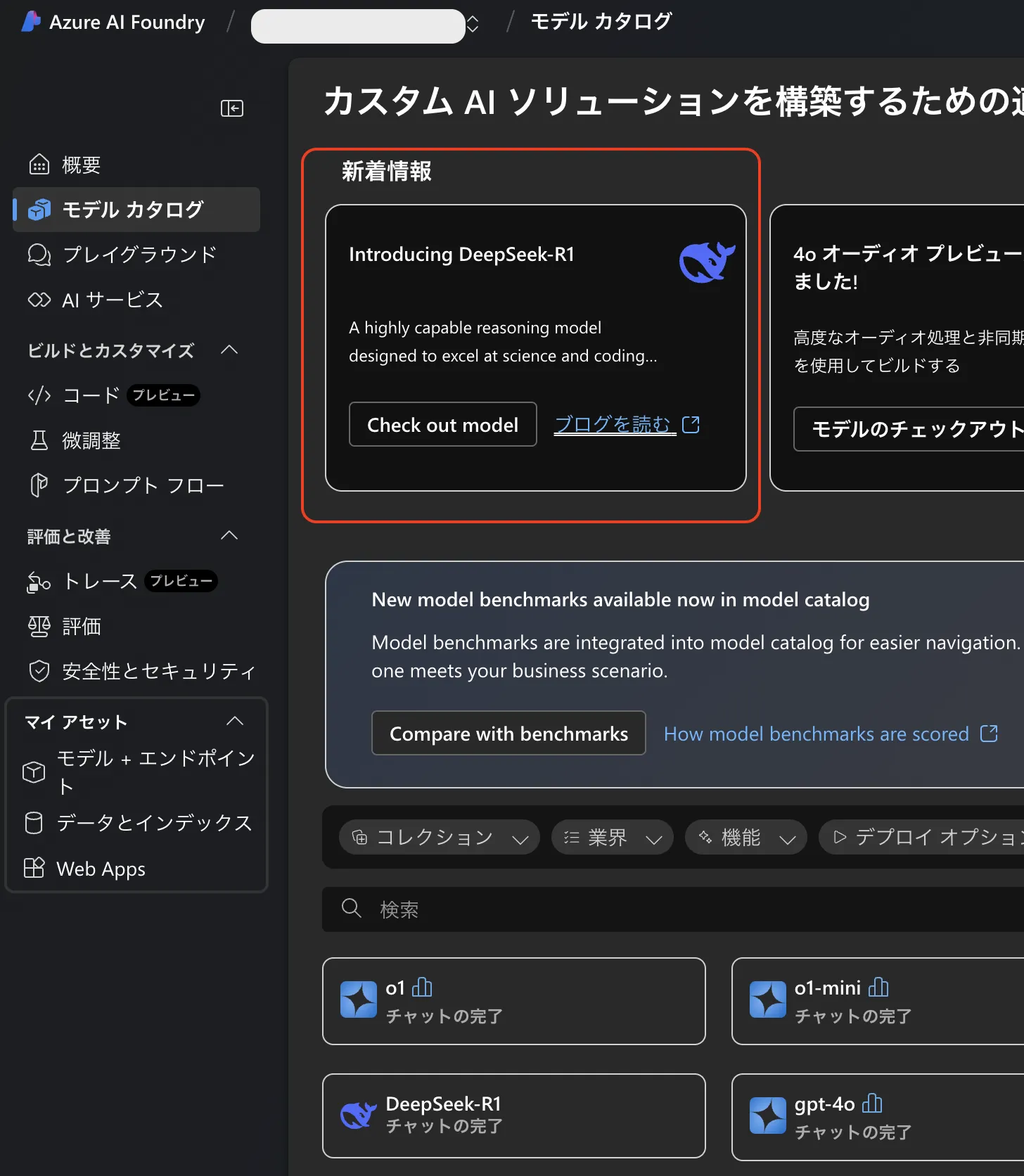Click the external-link icon beside ブログを読む
Image resolution: width=1024 pixels, height=1176 pixels.
click(x=691, y=424)
